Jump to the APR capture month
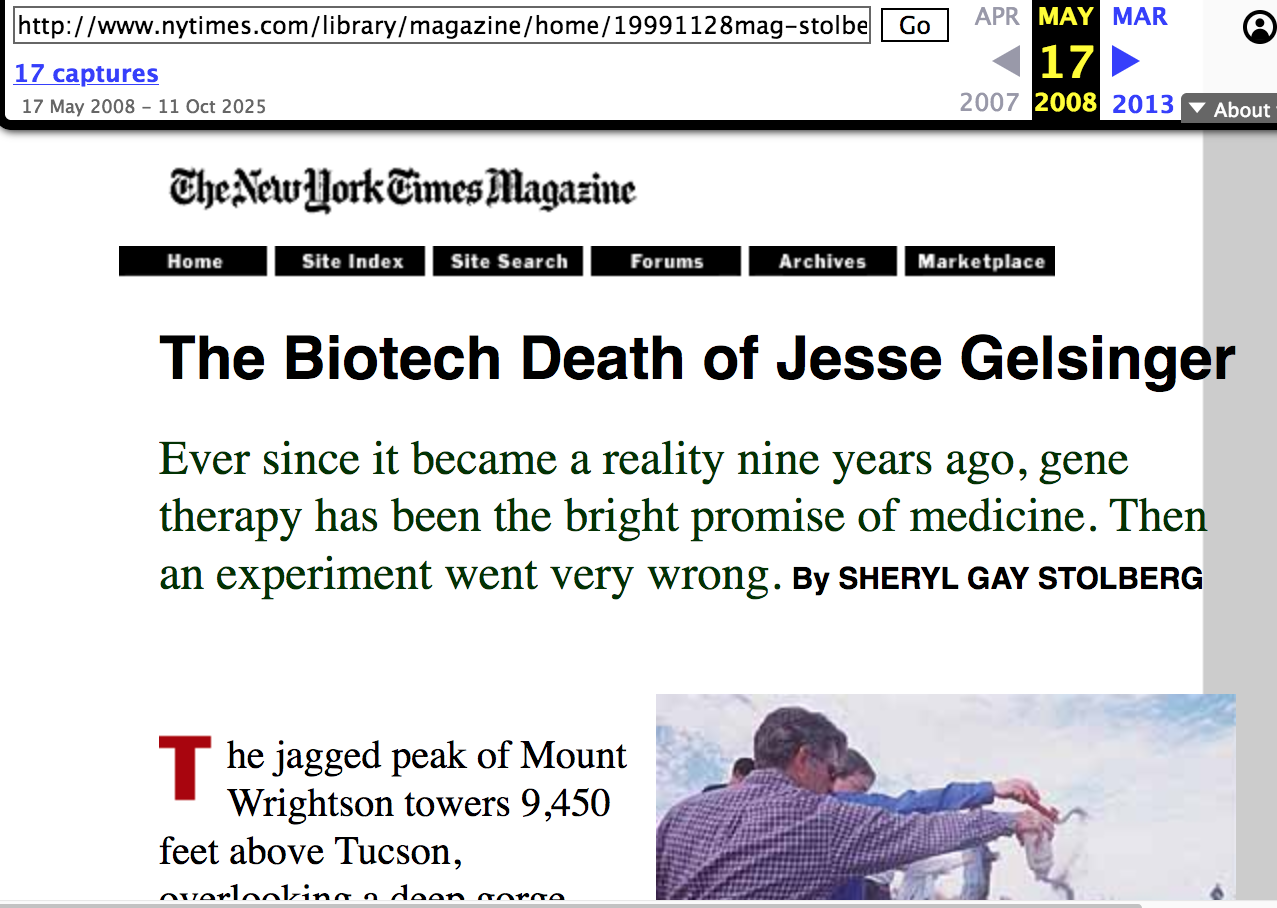The width and height of the screenshot is (1277, 908). coord(997,17)
